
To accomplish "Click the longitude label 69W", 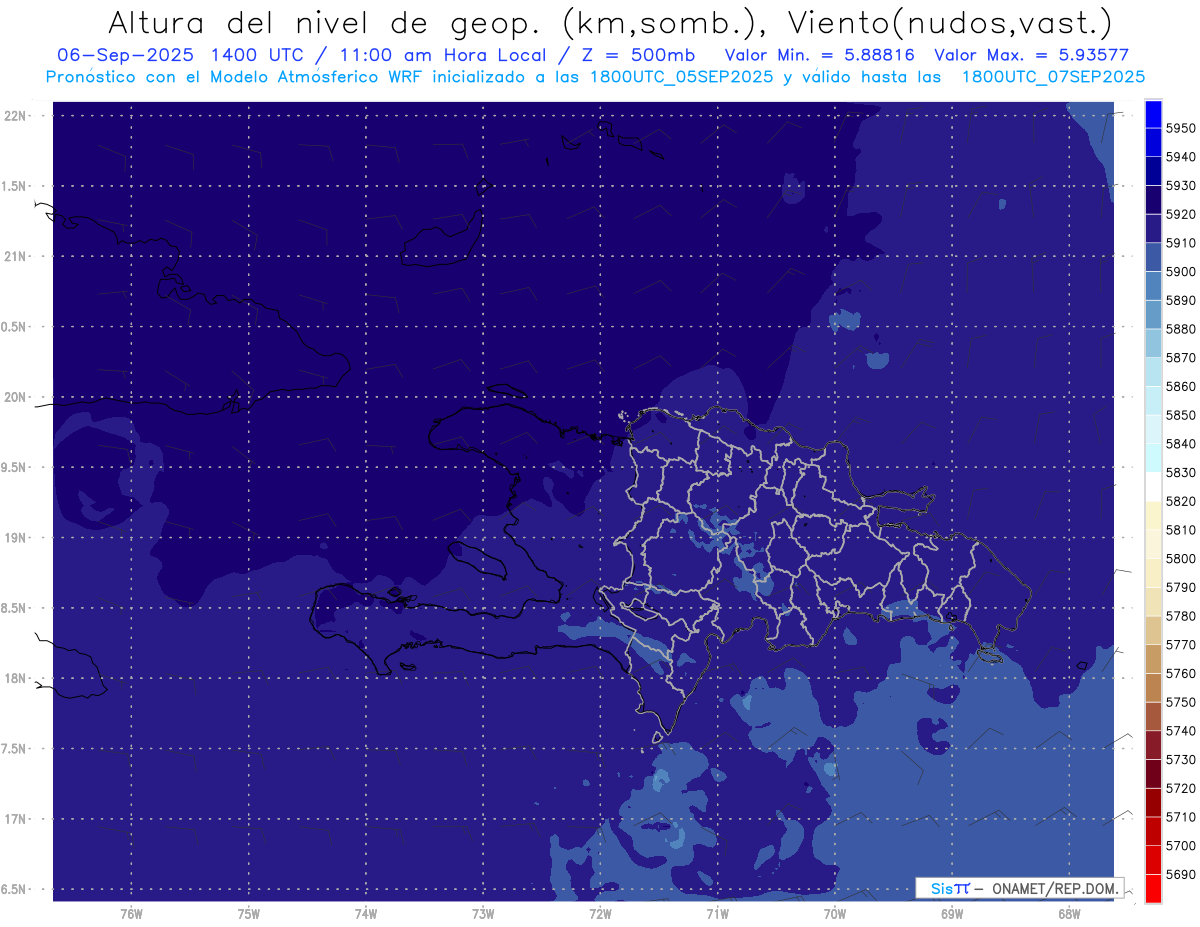I will 952,914.
